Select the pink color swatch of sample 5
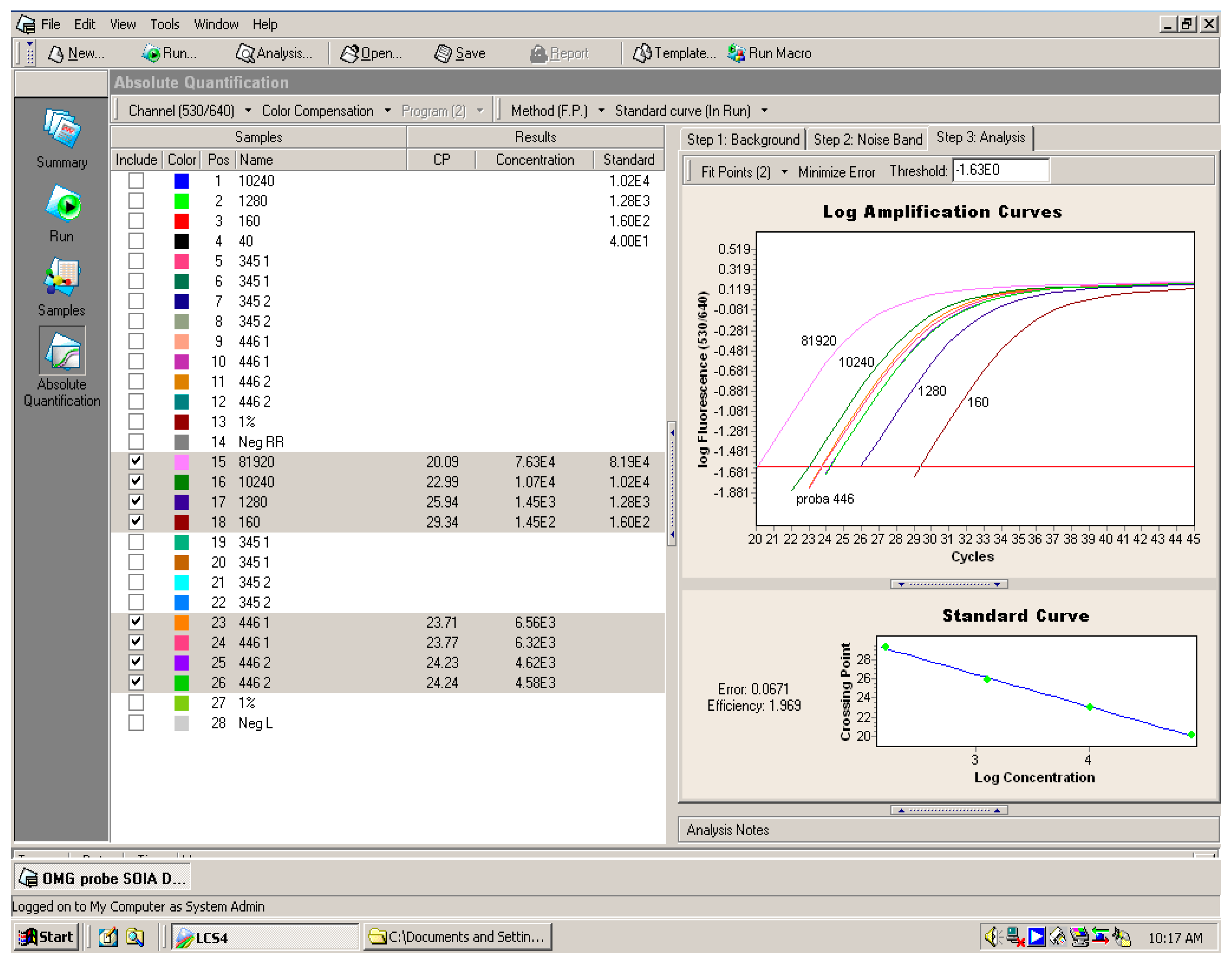Viewport: 1232px width, 964px height. pos(182,261)
